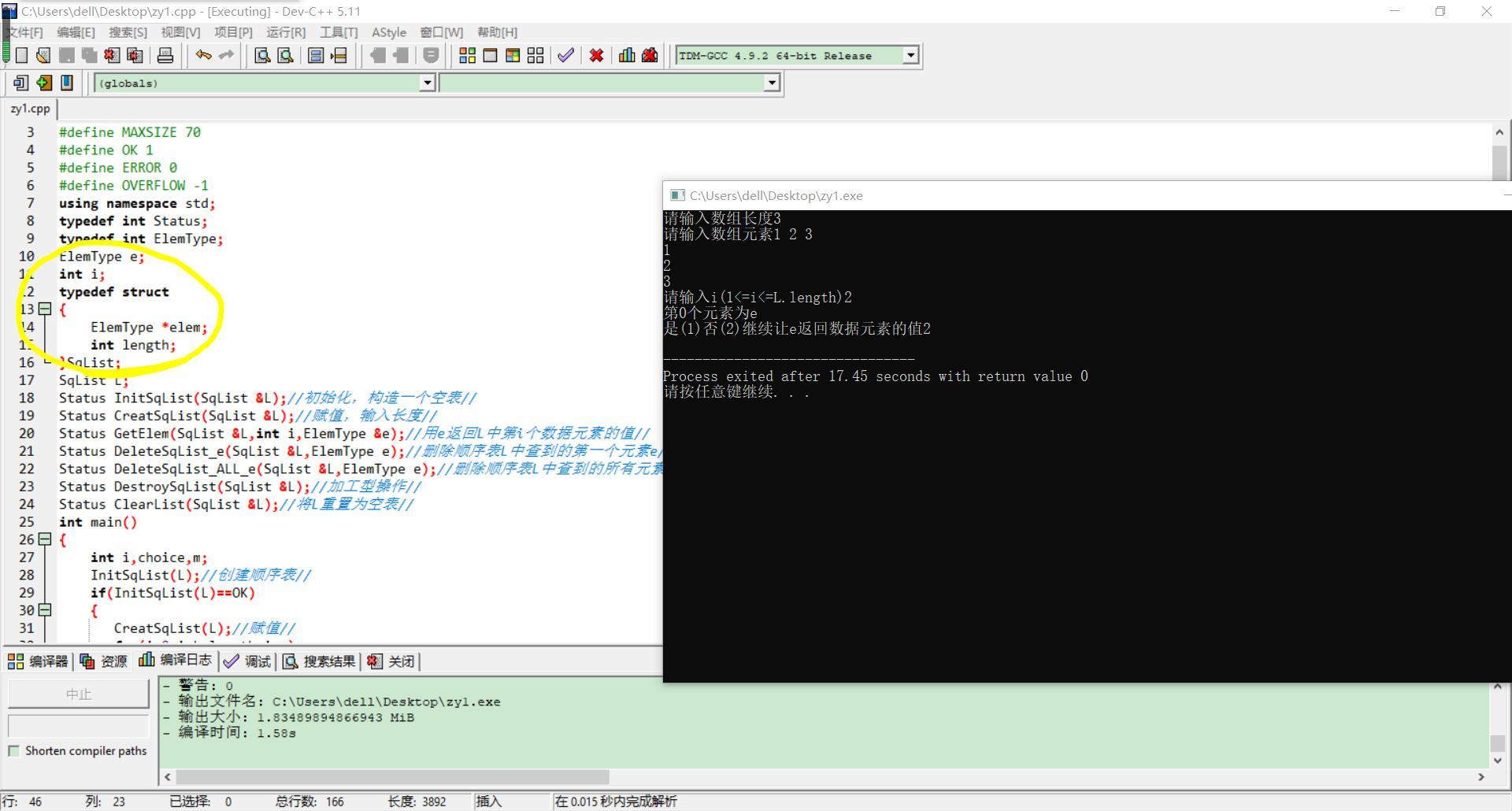Switch to the 搜索结果 bottom tab
The image size is (1512, 811).
pyautogui.click(x=319, y=661)
